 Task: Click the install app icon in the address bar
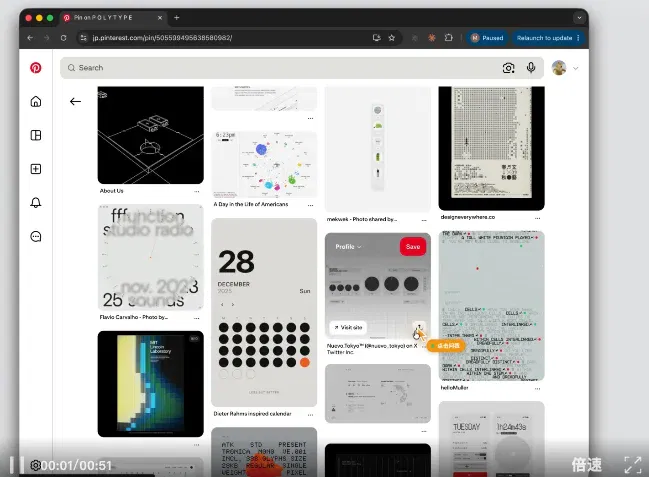coord(376,38)
